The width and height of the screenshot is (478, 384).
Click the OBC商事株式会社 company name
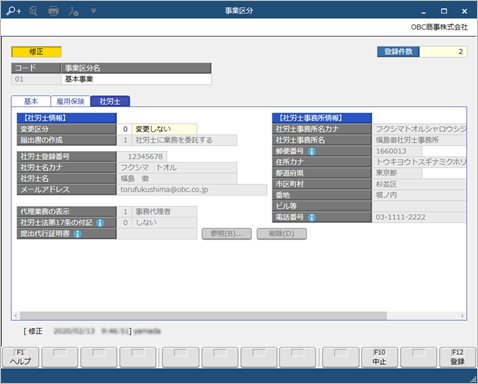439,27
